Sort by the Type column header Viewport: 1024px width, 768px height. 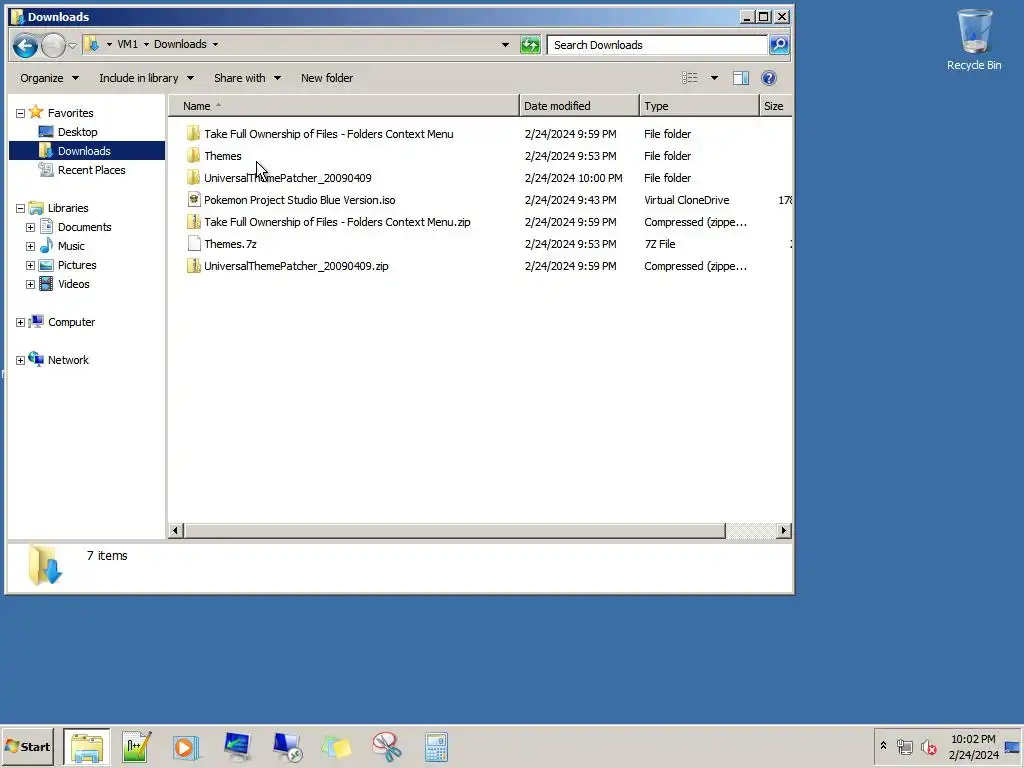(x=699, y=106)
